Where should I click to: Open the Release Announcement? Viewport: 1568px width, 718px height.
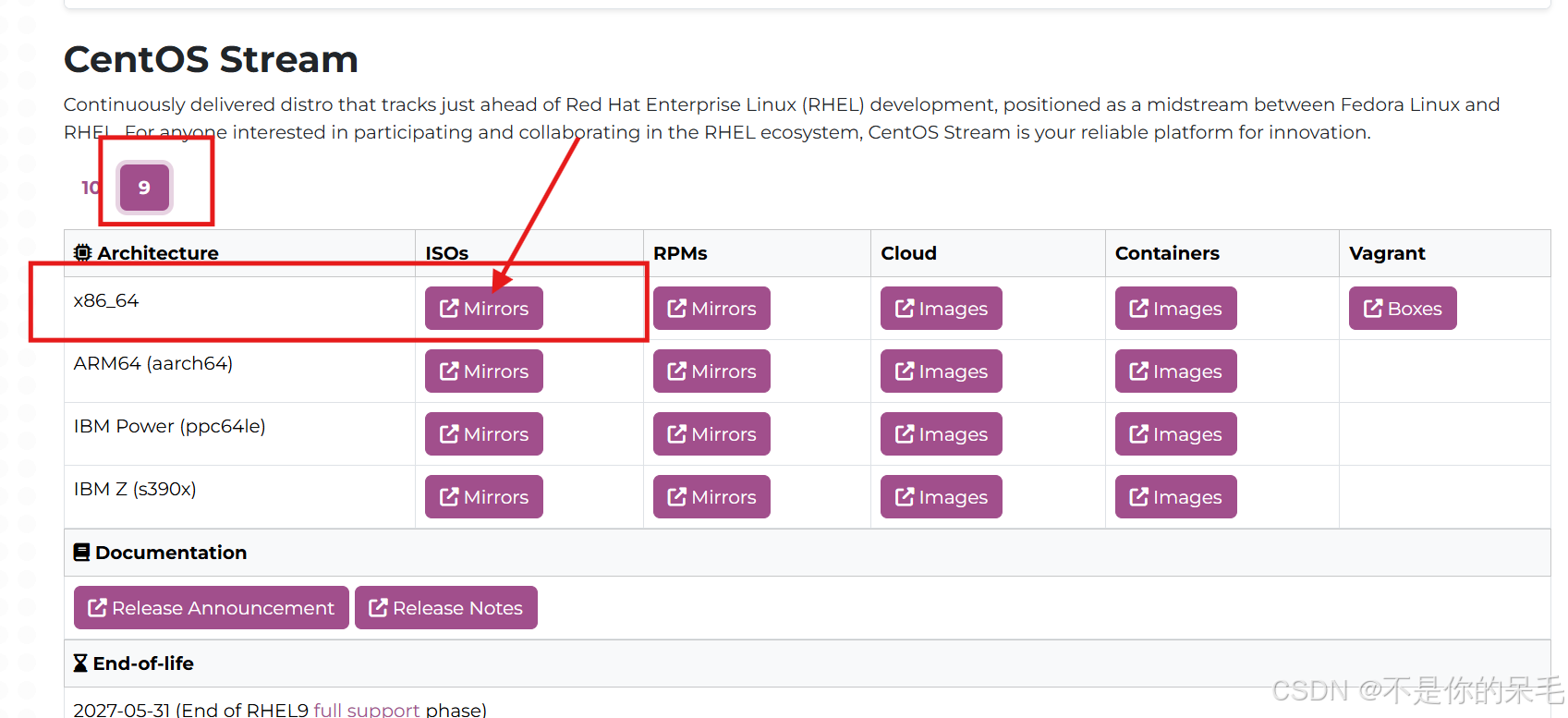(212, 608)
